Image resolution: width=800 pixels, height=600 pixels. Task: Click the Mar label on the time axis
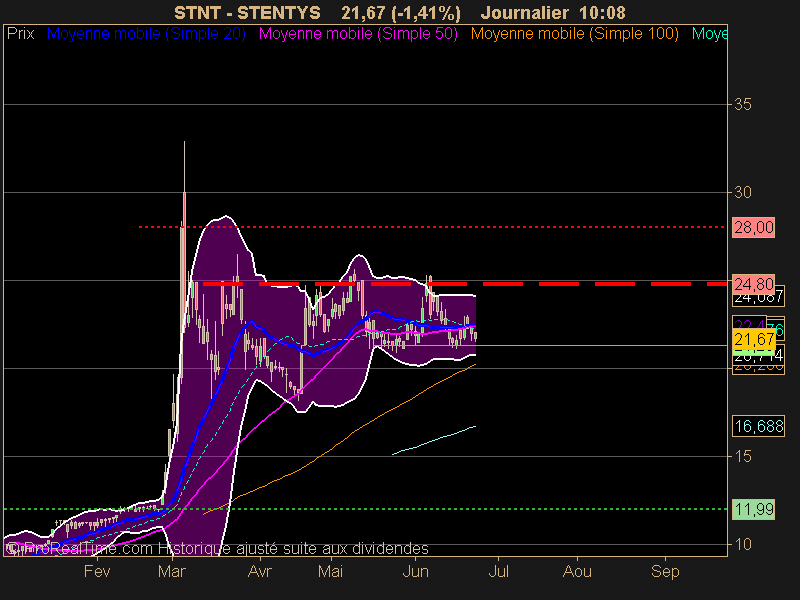point(172,571)
